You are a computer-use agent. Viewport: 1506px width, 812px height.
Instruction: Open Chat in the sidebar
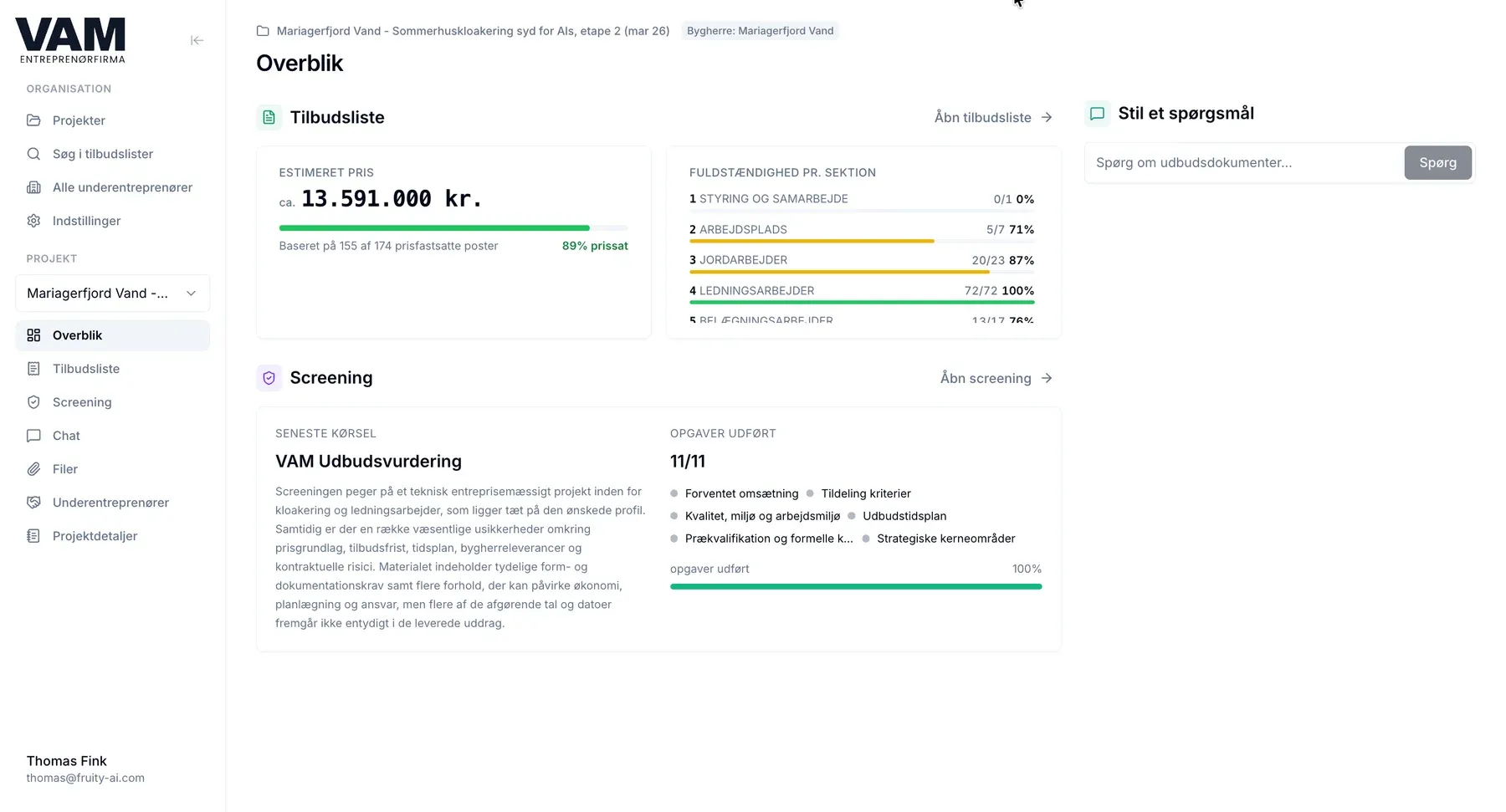pyautogui.click(x=112, y=436)
